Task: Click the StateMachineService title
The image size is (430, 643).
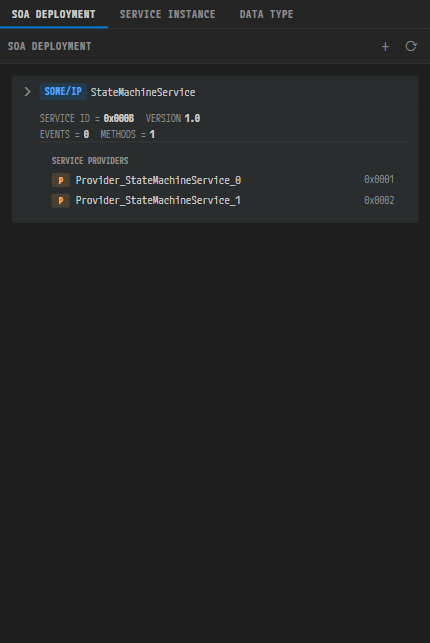Action: (x=143, y=92)
